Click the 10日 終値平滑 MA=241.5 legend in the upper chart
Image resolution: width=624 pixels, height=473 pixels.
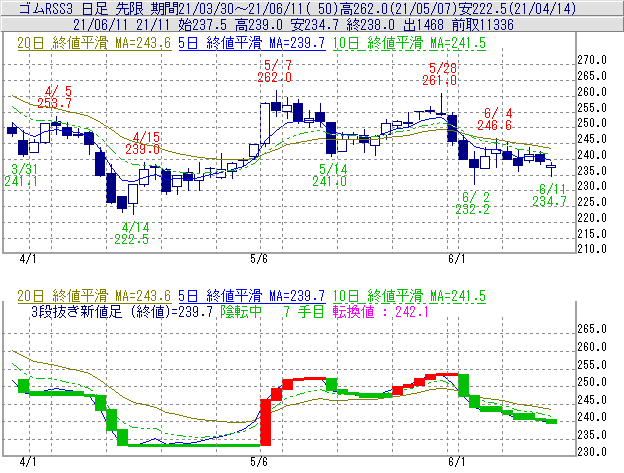(x=409, y=43)
